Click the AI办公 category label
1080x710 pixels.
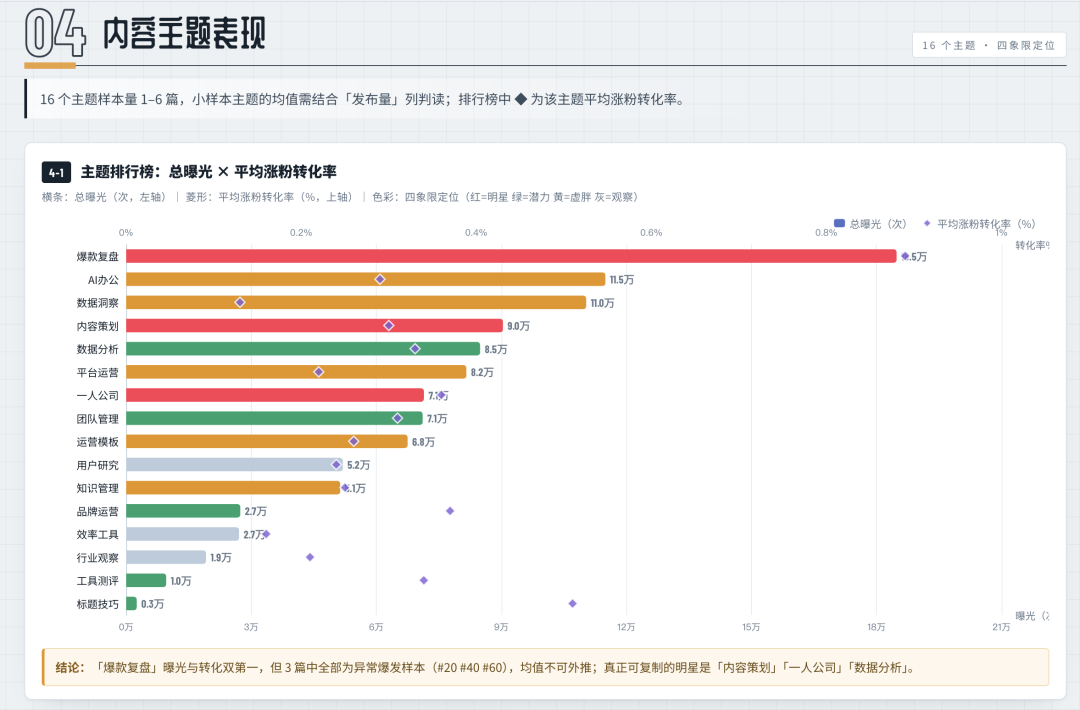coord(103,280)
